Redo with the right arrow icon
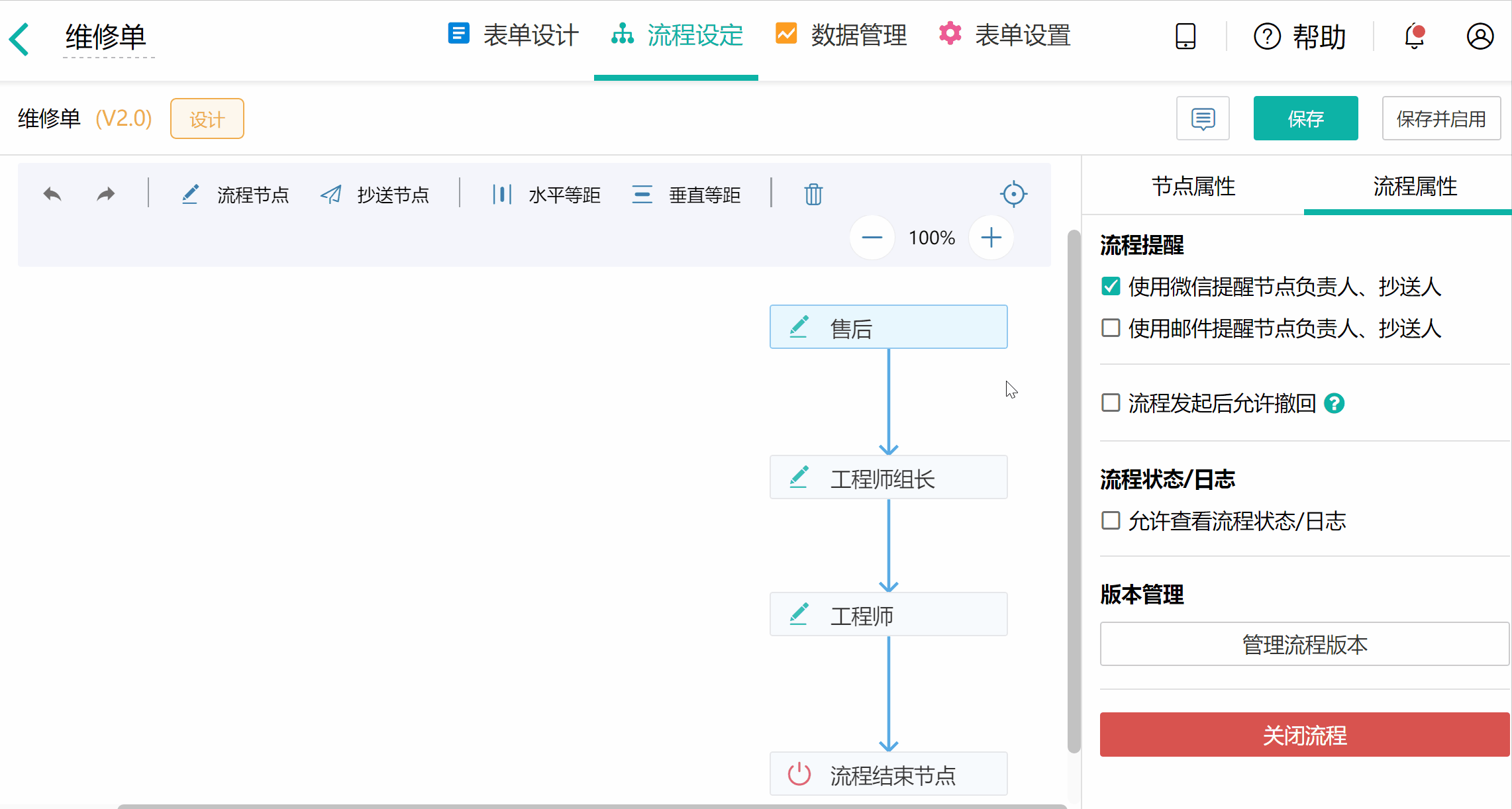 point(105,194)
